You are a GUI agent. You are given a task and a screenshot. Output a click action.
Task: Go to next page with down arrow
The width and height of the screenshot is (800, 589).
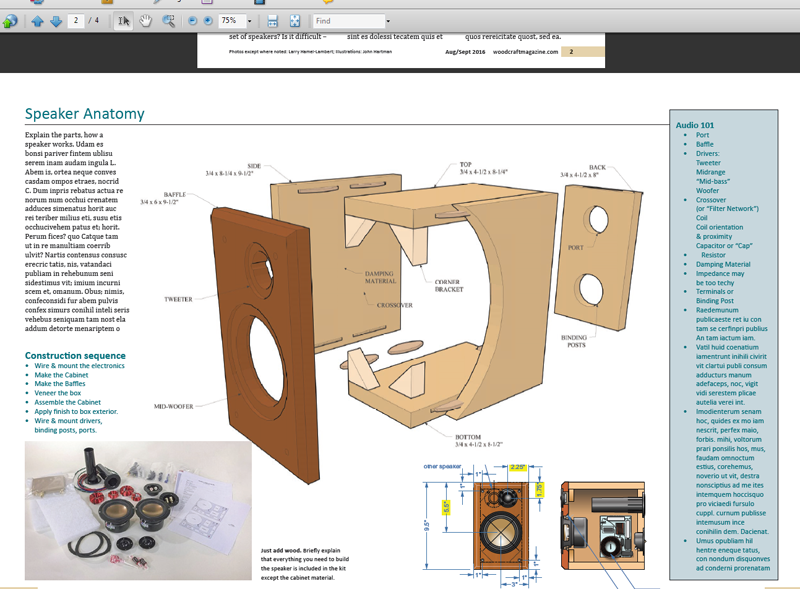coord(56,21)
